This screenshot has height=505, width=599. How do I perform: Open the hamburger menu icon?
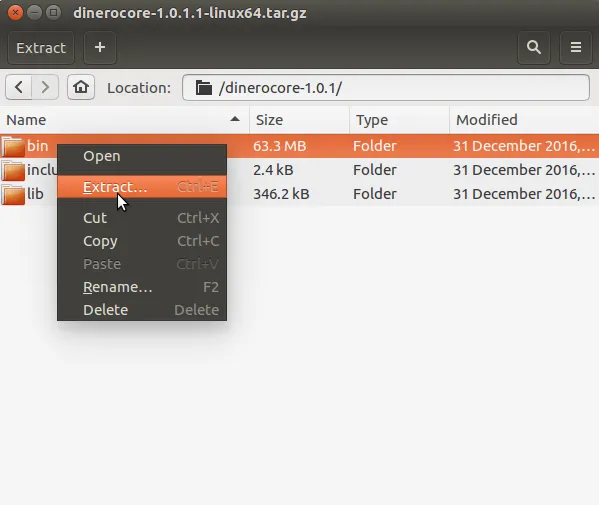[x=576, y=48]
